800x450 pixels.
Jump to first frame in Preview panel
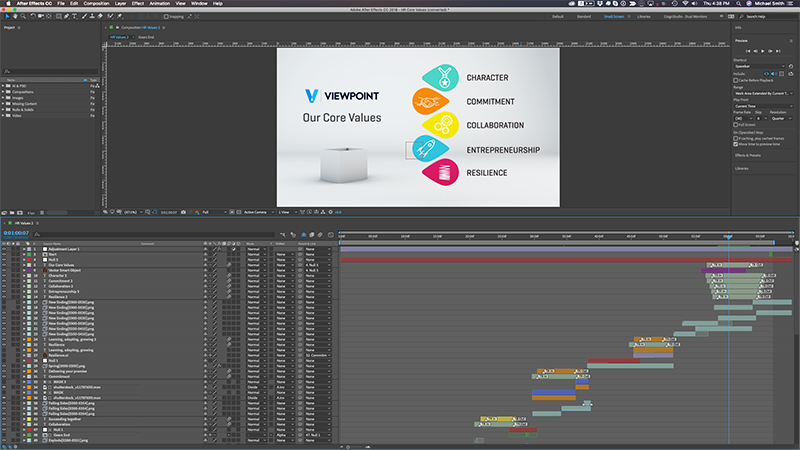[x=748, y=51]
